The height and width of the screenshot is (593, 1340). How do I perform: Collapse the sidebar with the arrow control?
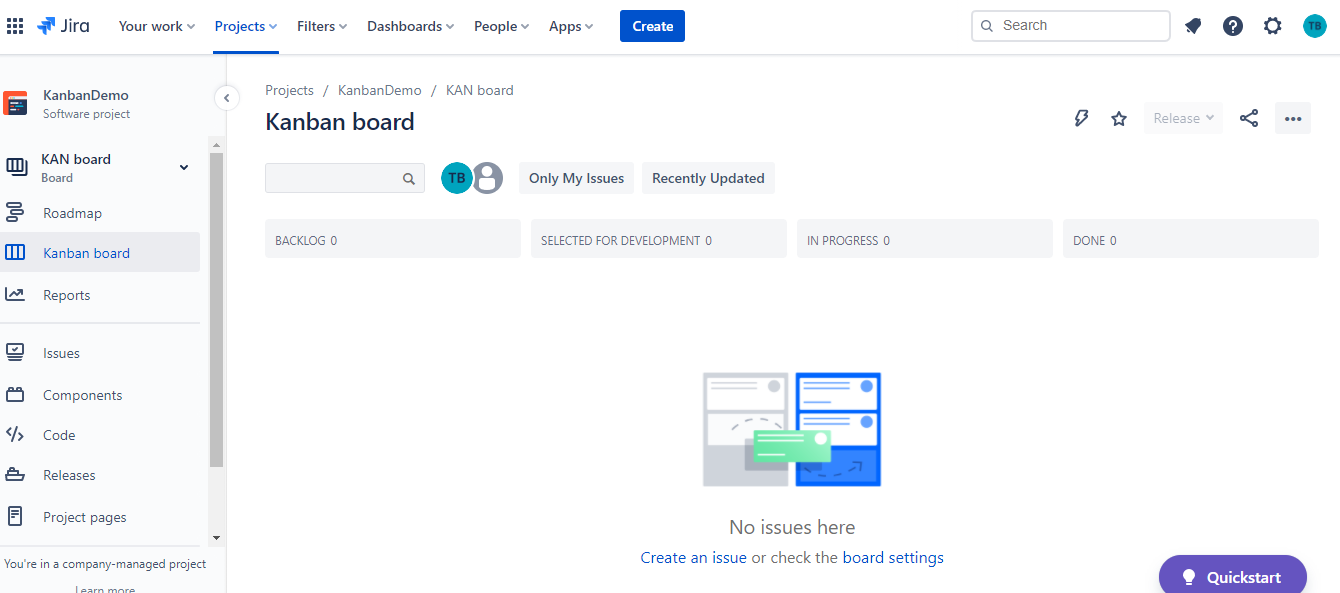[227, 98]
